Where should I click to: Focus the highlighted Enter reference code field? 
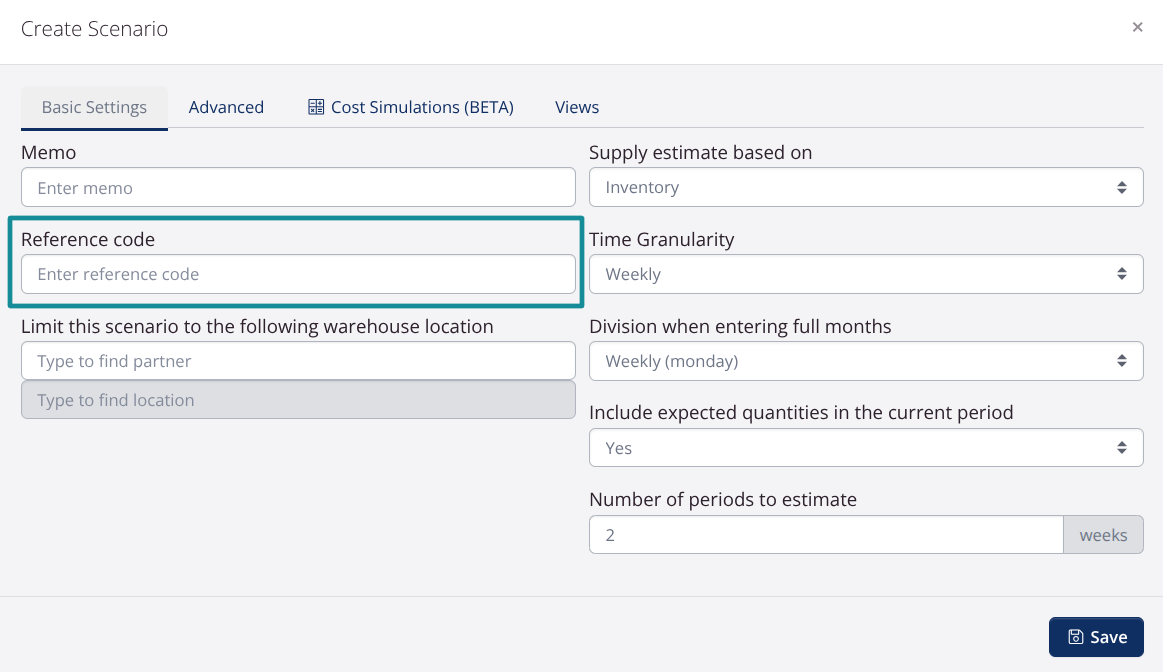pyautogui.click(x=298, y=274)
